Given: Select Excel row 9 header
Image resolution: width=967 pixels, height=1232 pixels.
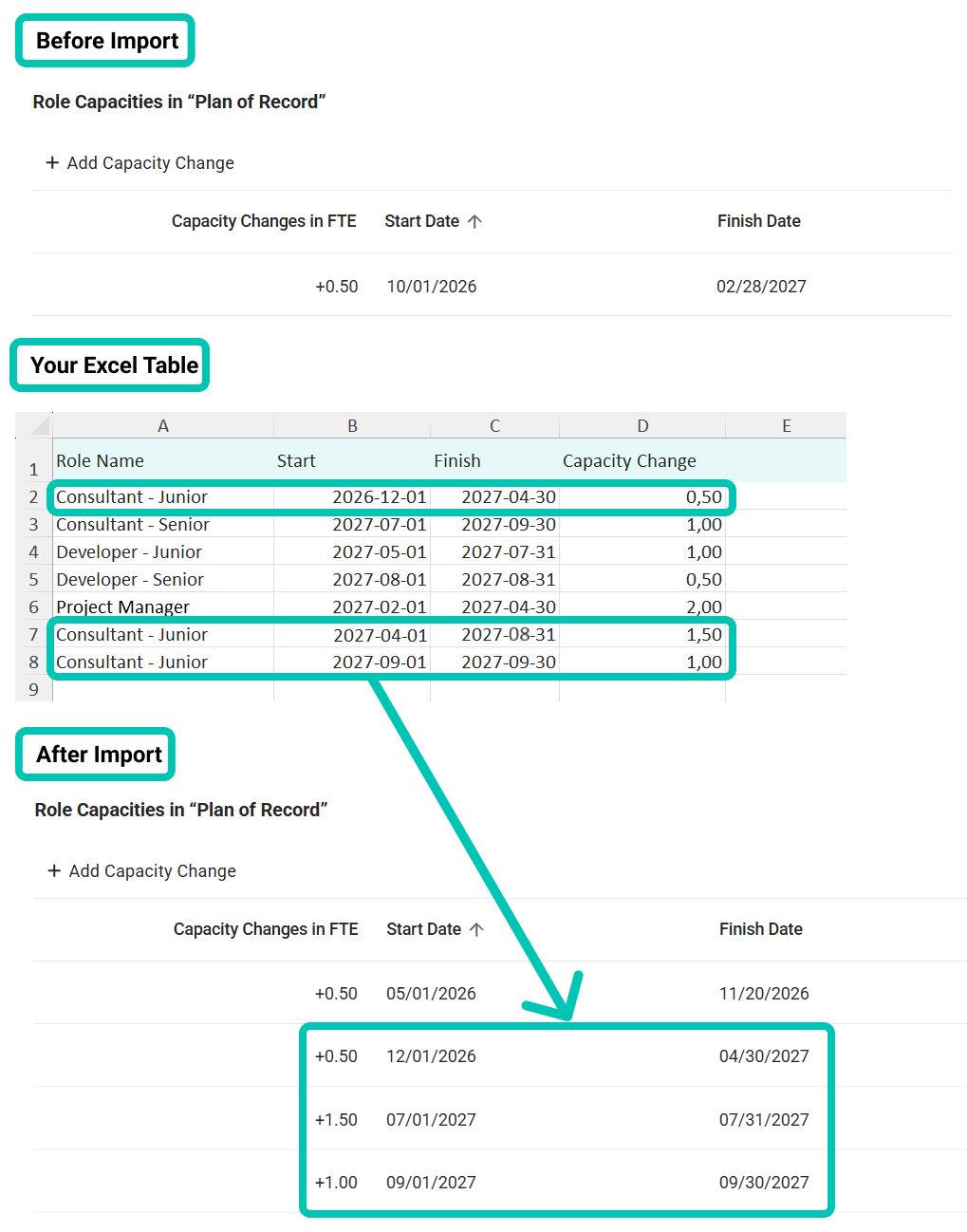Looking at the screenshot, I should click(34, 689).
